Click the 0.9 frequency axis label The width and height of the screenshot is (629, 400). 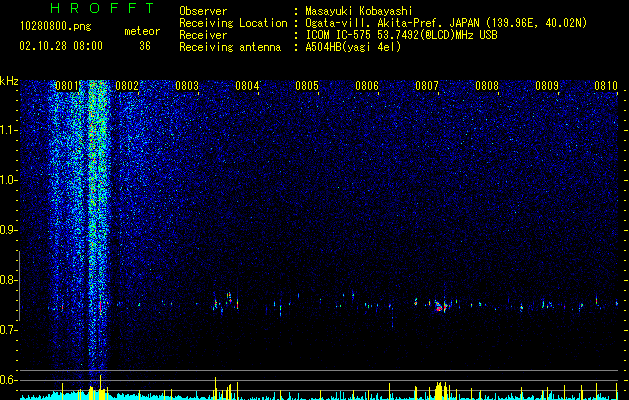(x=8, y=230)
